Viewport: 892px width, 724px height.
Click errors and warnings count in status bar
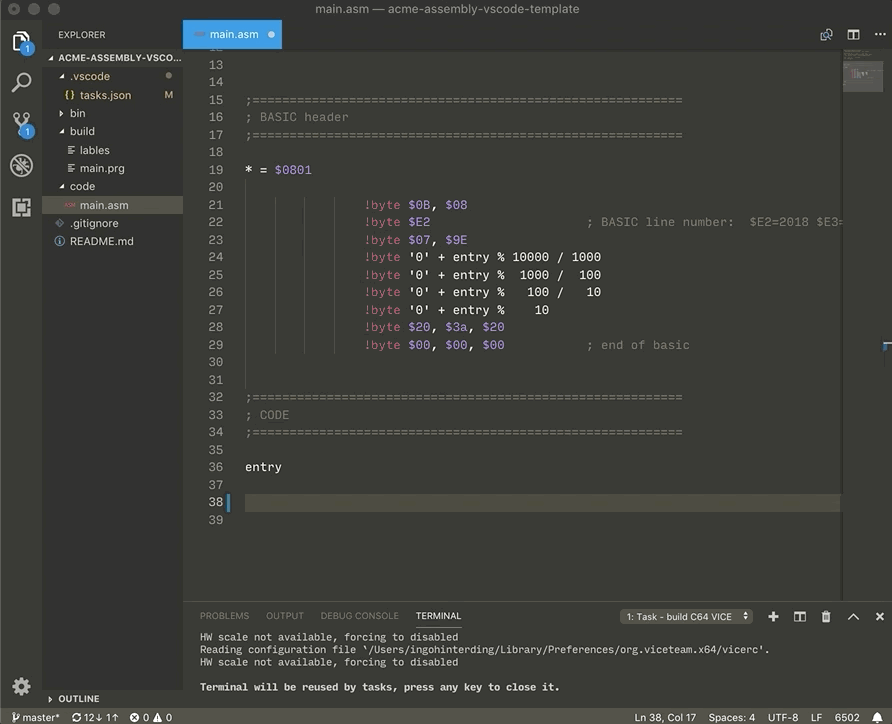coord(151,718)
